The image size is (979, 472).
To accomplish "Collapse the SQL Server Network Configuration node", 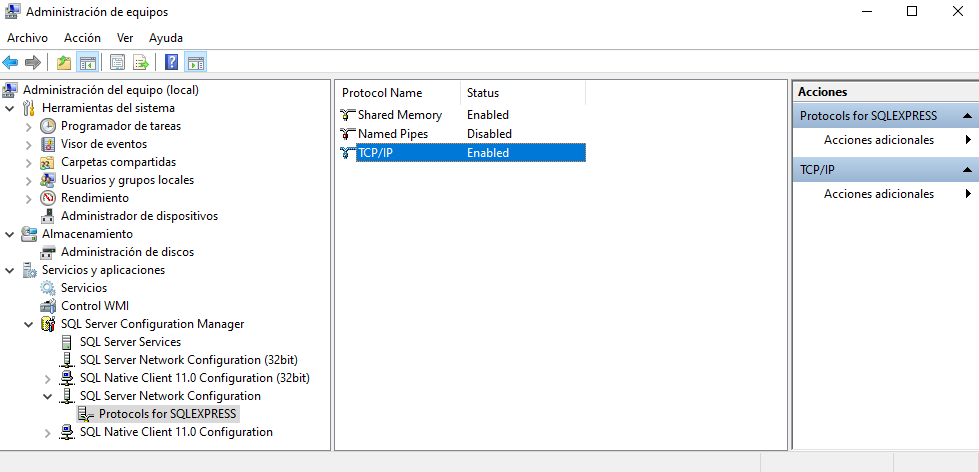I will coord(47,396).
